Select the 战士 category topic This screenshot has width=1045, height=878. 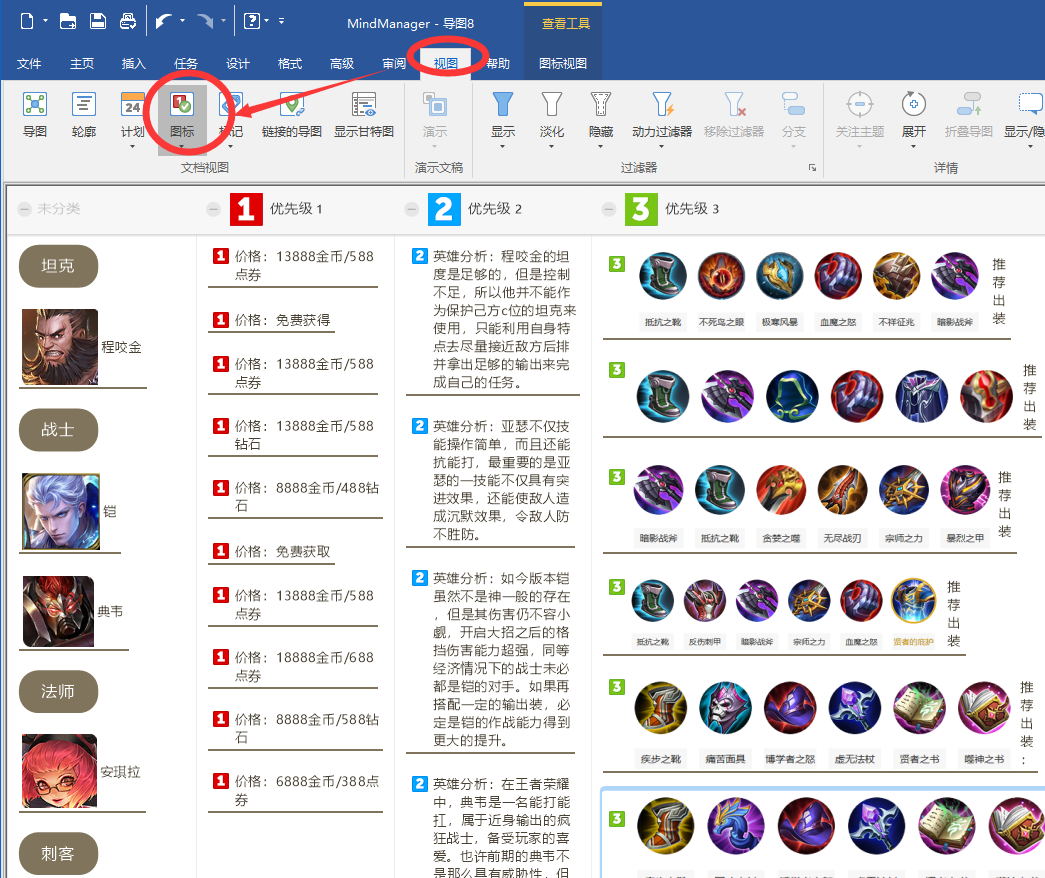tap(59, 429)
